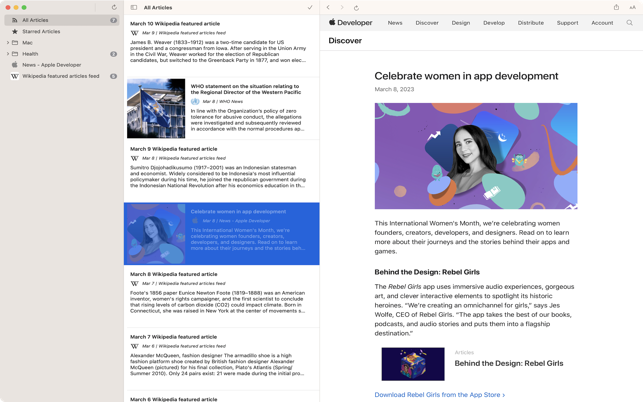Open the share menu icon
This screenshot has width=643, height=402.
pyautogui.click(x=616, y=7)
